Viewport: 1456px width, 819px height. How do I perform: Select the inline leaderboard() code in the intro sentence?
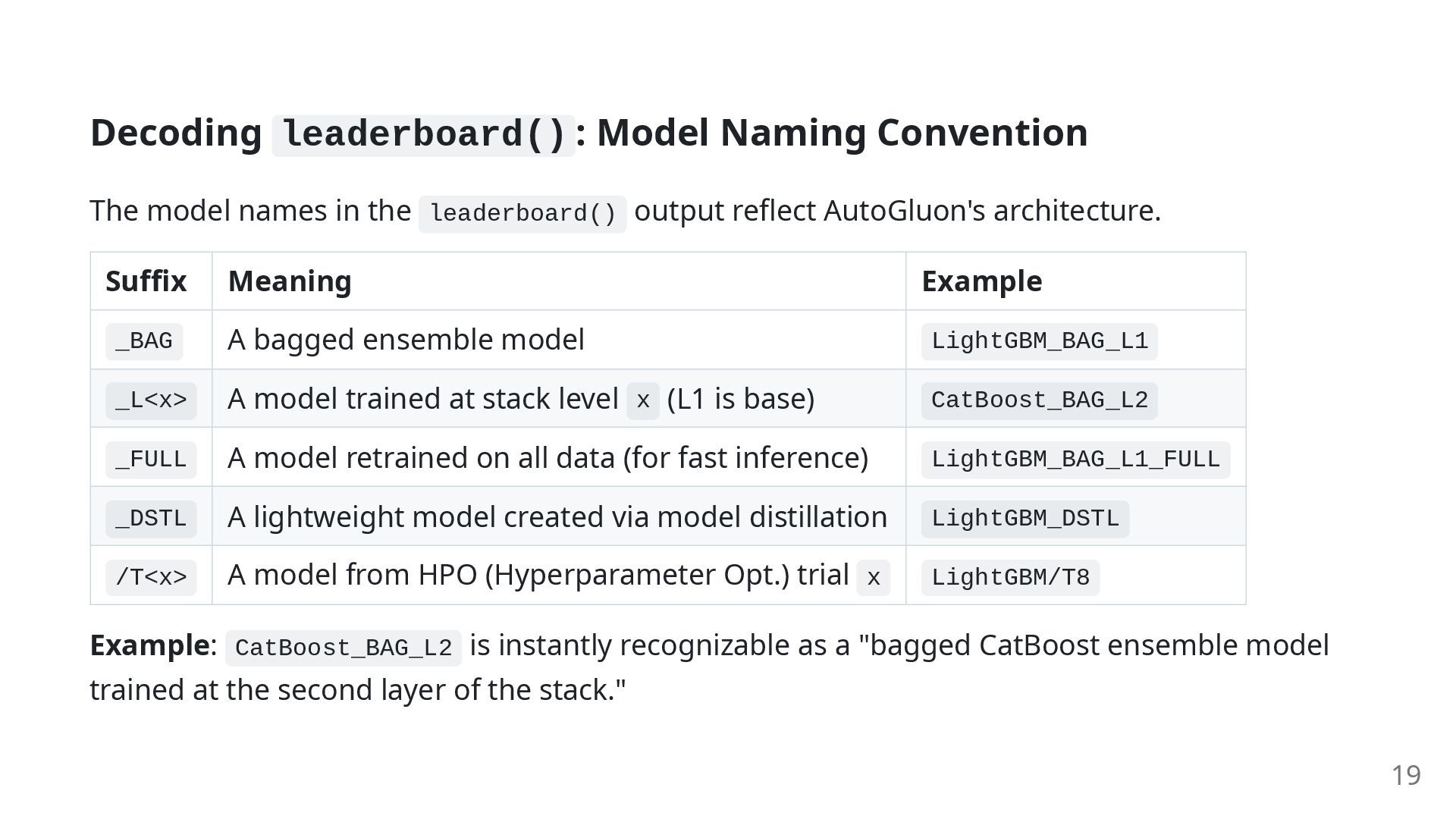pos(522,214)
